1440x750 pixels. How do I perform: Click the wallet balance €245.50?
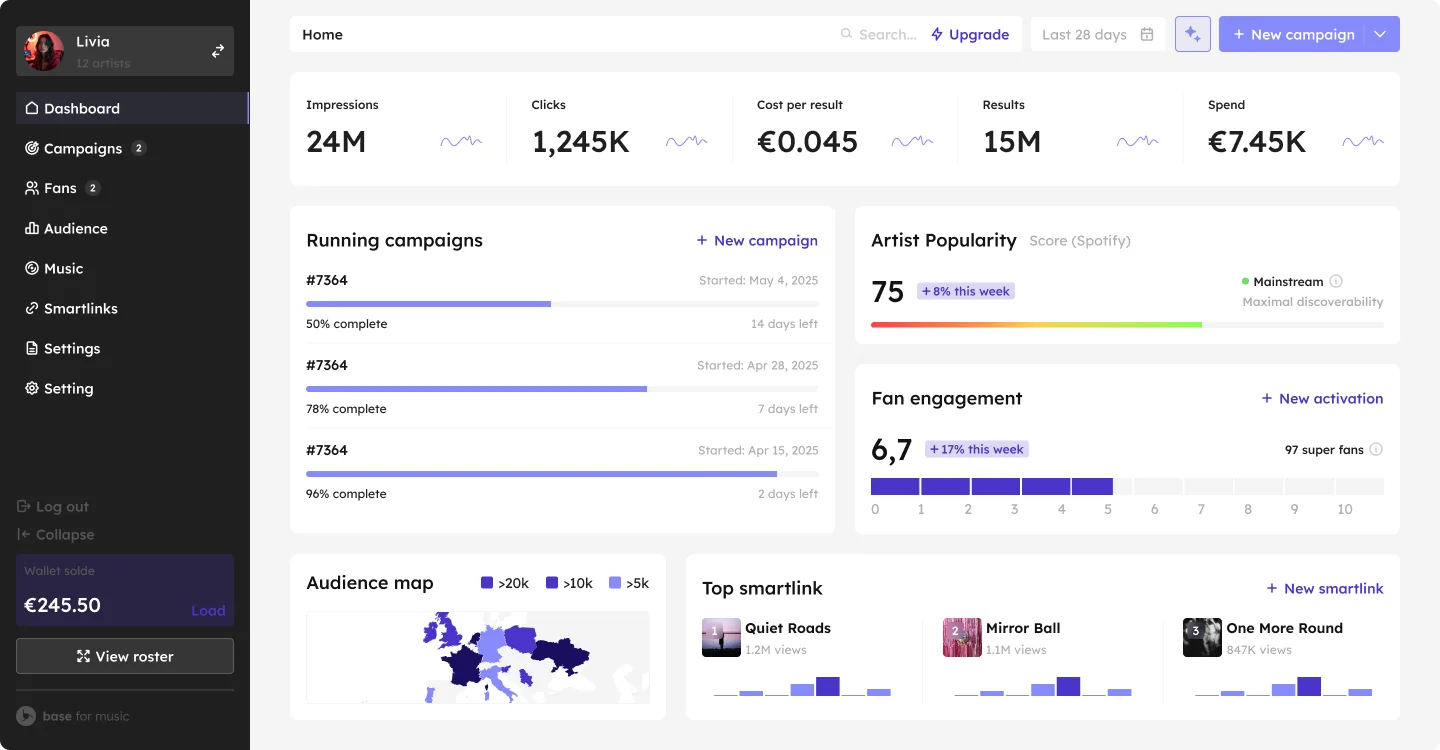point(62,605)
